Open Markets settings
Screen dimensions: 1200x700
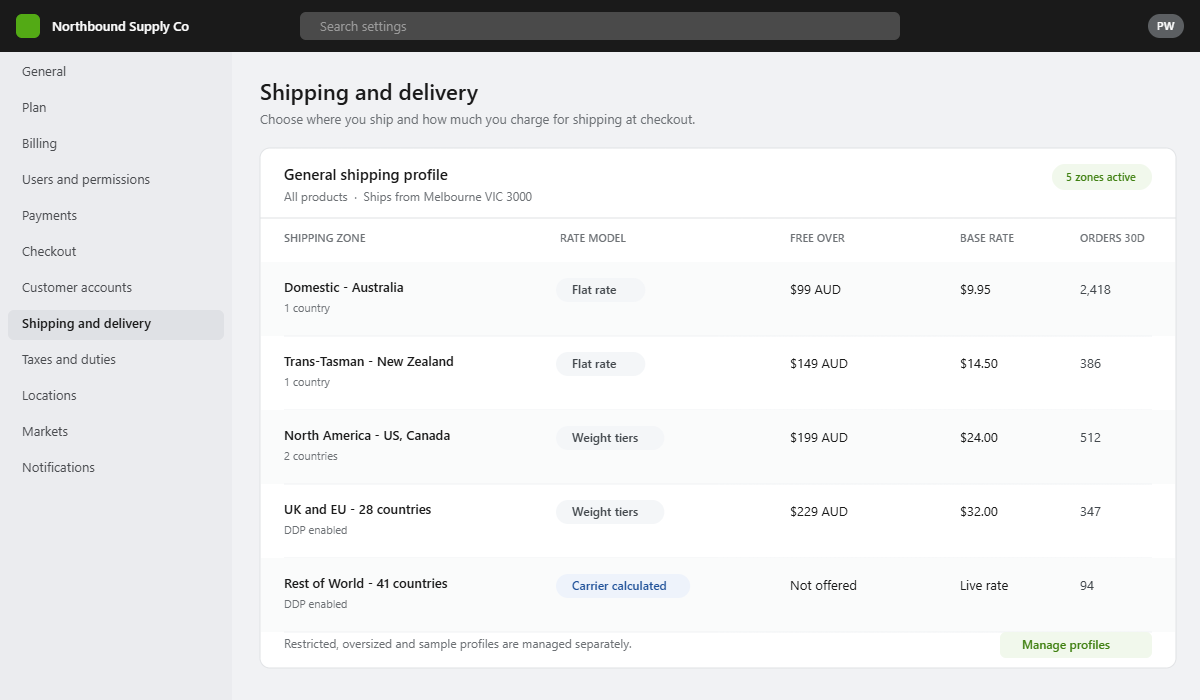coord(116,432)
